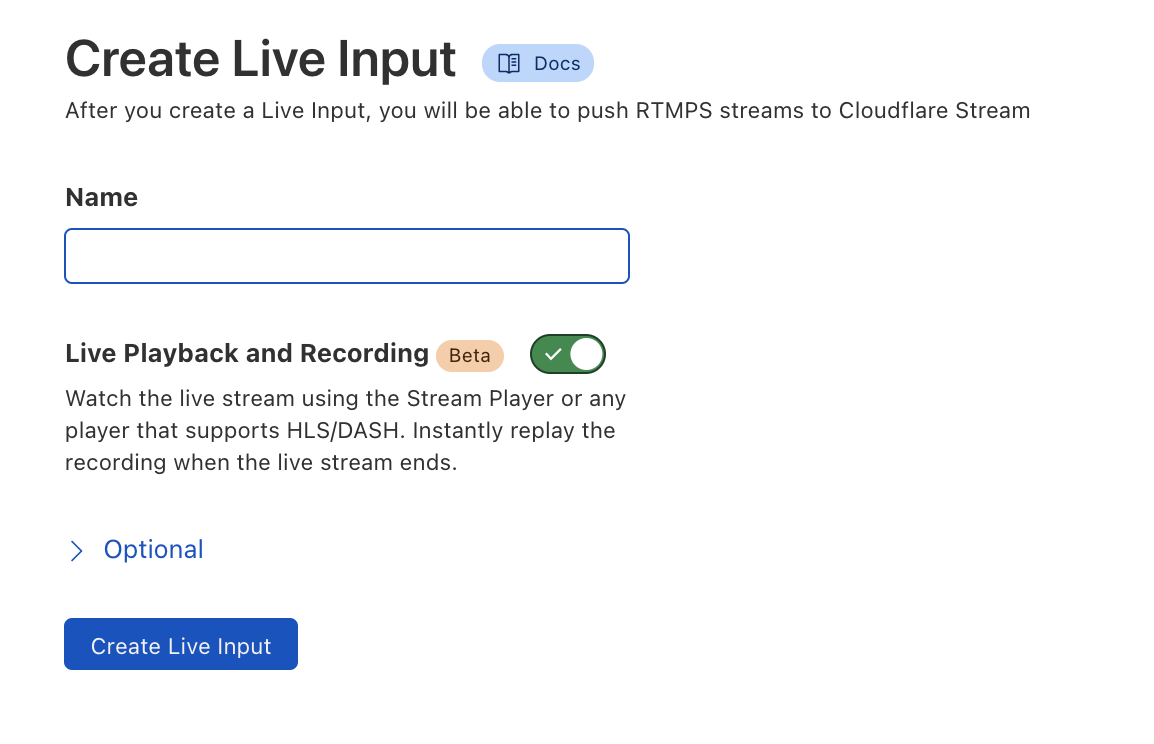Click the Create Live Input heading
This screenshot has width=1154, height=744.
259,58
